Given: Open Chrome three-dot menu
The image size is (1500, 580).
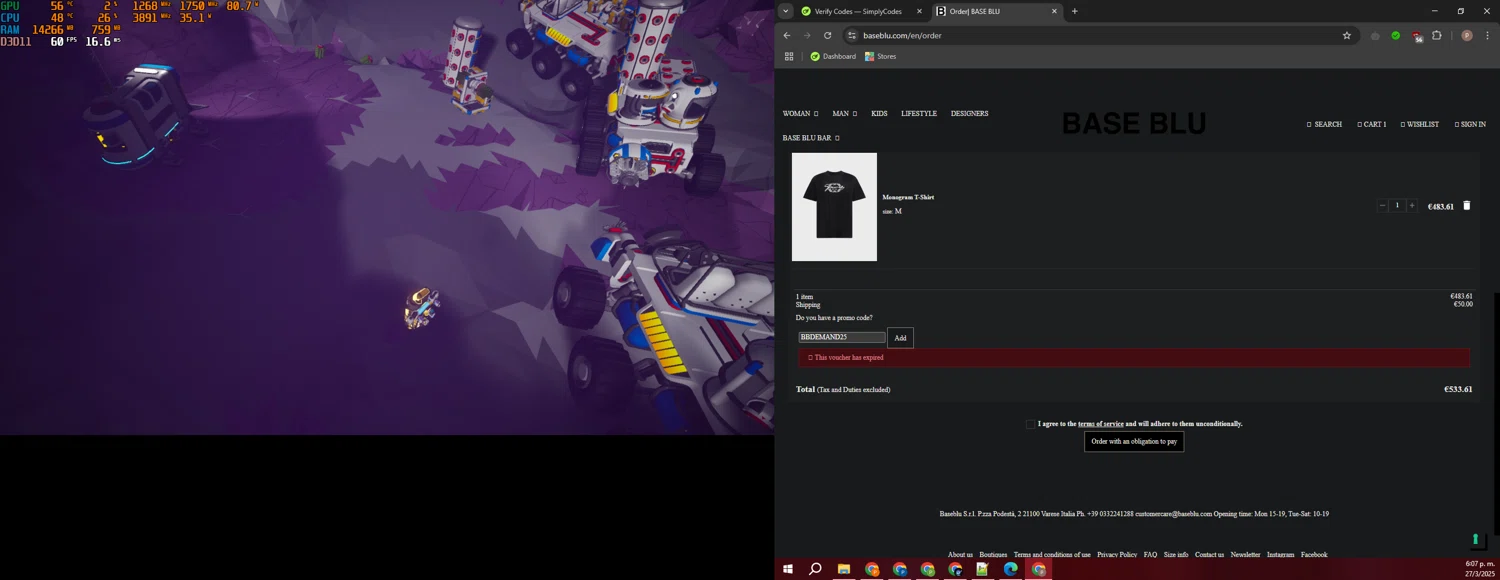Looking at the screenshot, I should [x=1487, y=35].
